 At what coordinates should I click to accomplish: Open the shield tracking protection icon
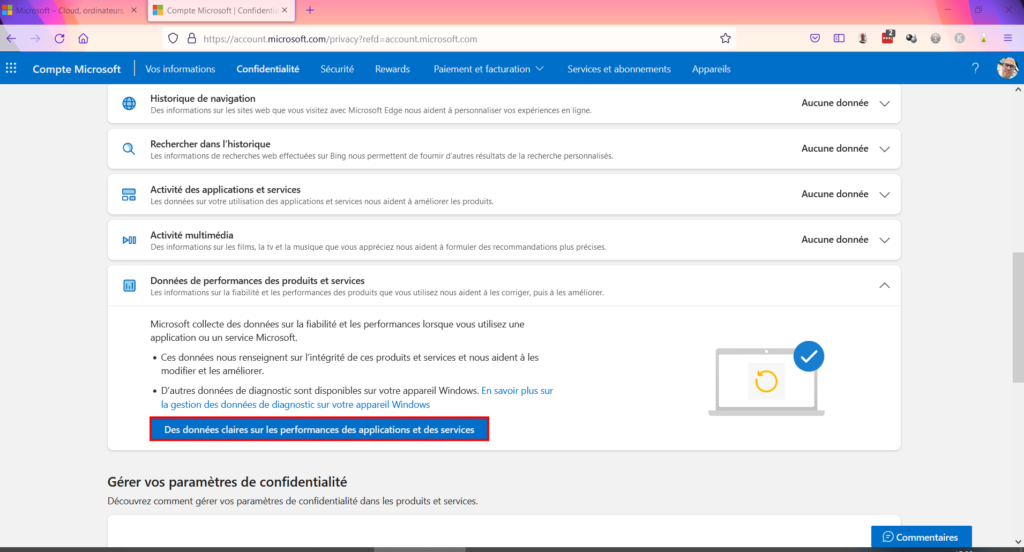[x=173, y=39]
